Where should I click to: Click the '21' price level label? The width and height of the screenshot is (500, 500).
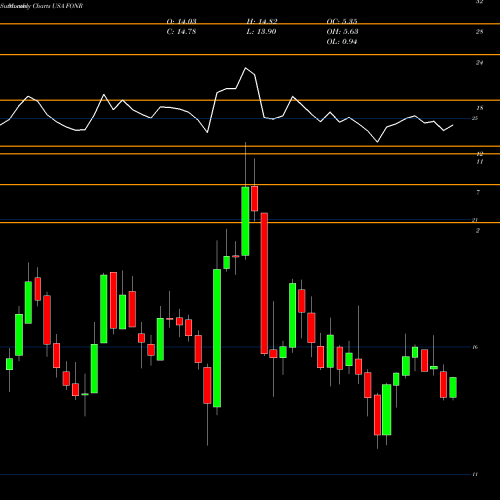475,220
